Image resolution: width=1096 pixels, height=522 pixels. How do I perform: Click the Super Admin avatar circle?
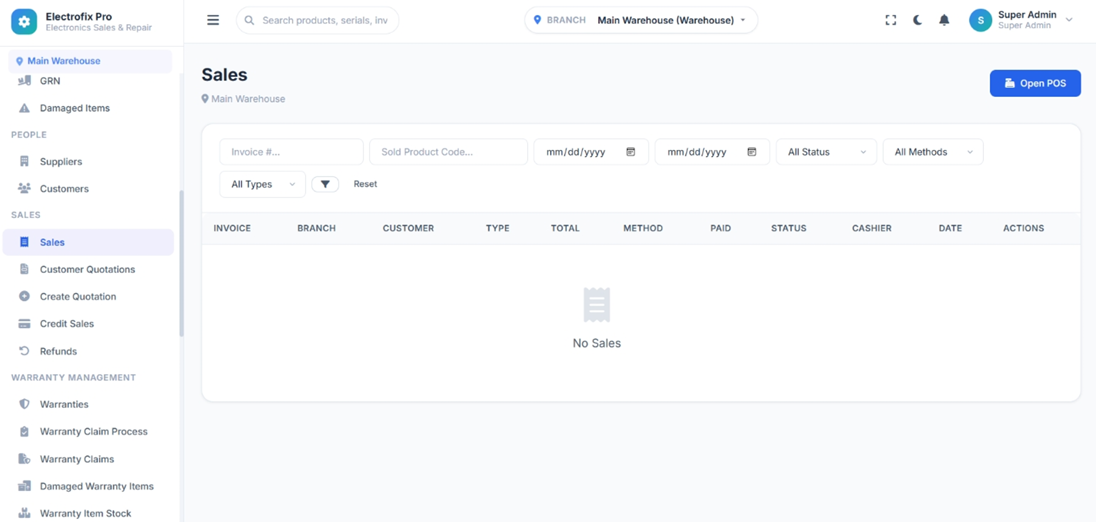[x=981, y=20]
